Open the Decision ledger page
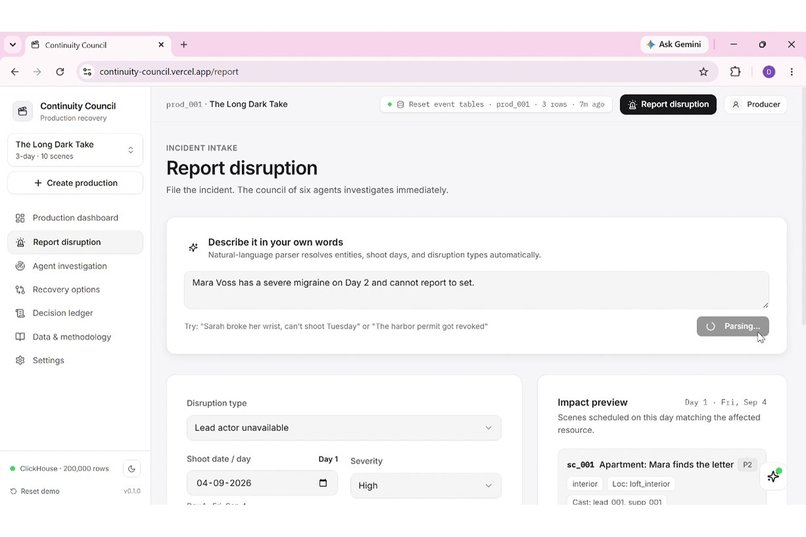The height and width of the screenshot is (537, 806). tap(75, 313)
